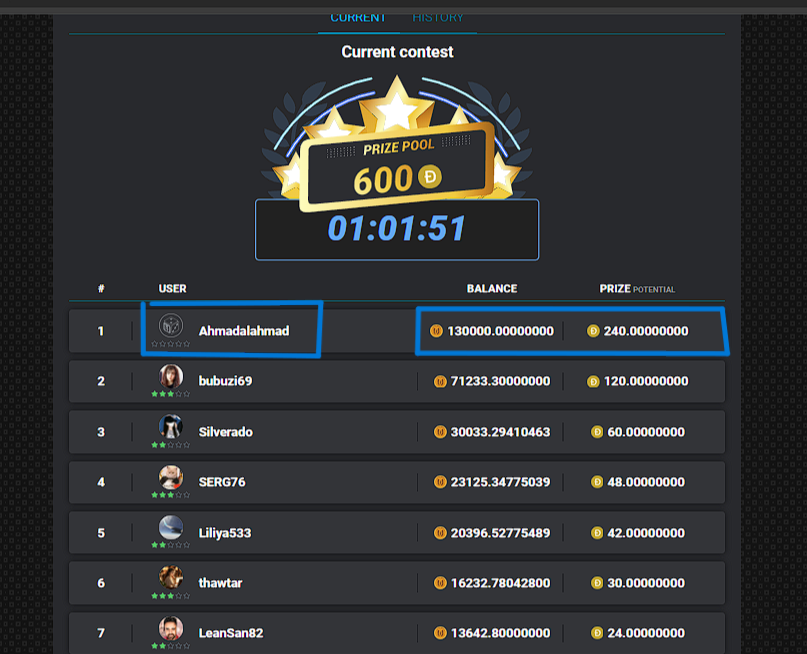The image size is (807, 654).
Task: Click Ahmadalahmad's avatar icon
Action: 171,326
